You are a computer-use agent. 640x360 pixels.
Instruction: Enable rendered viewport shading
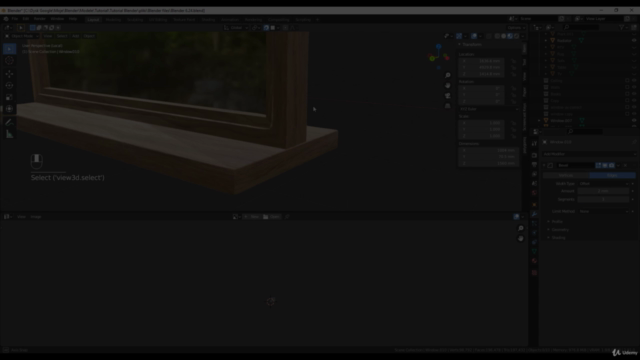(x=516, y=36)
